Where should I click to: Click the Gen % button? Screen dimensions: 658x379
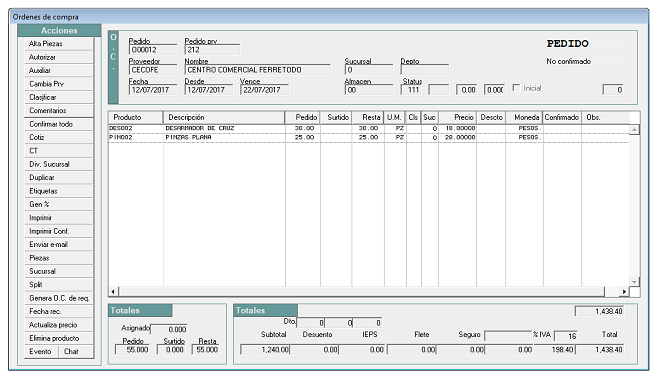coord(59,204)
